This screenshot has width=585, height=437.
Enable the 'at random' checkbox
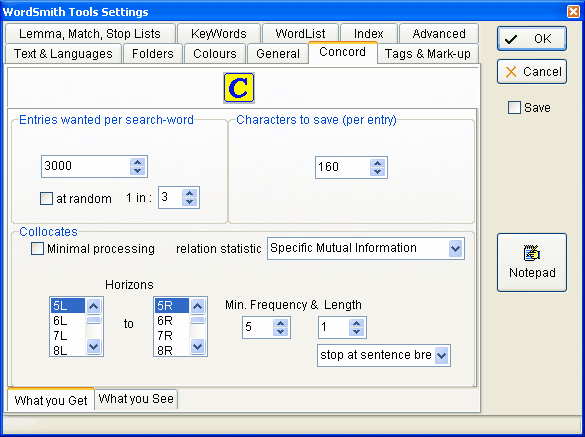46,198
